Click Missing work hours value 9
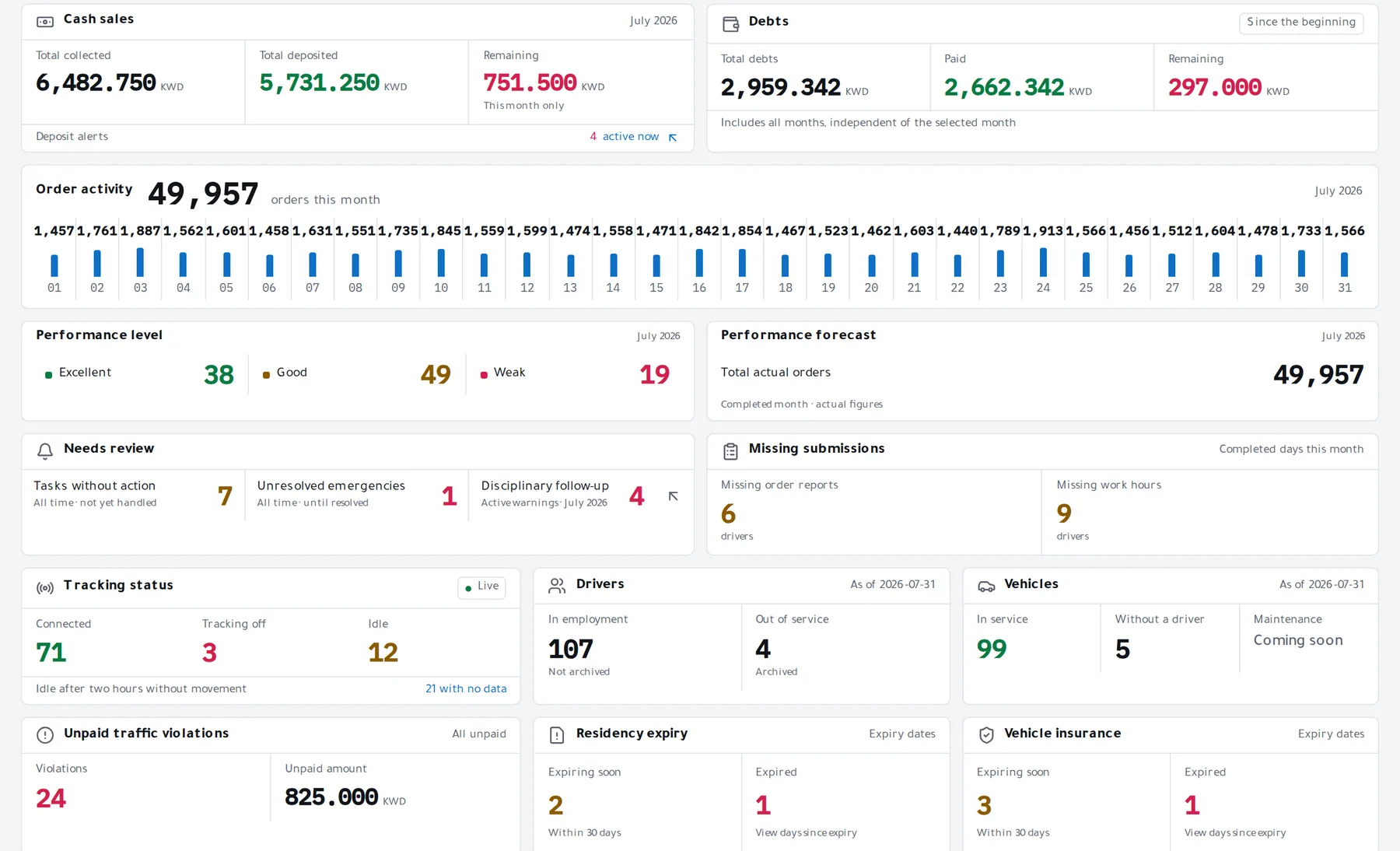1400x851 pixels. [1064, 514]
